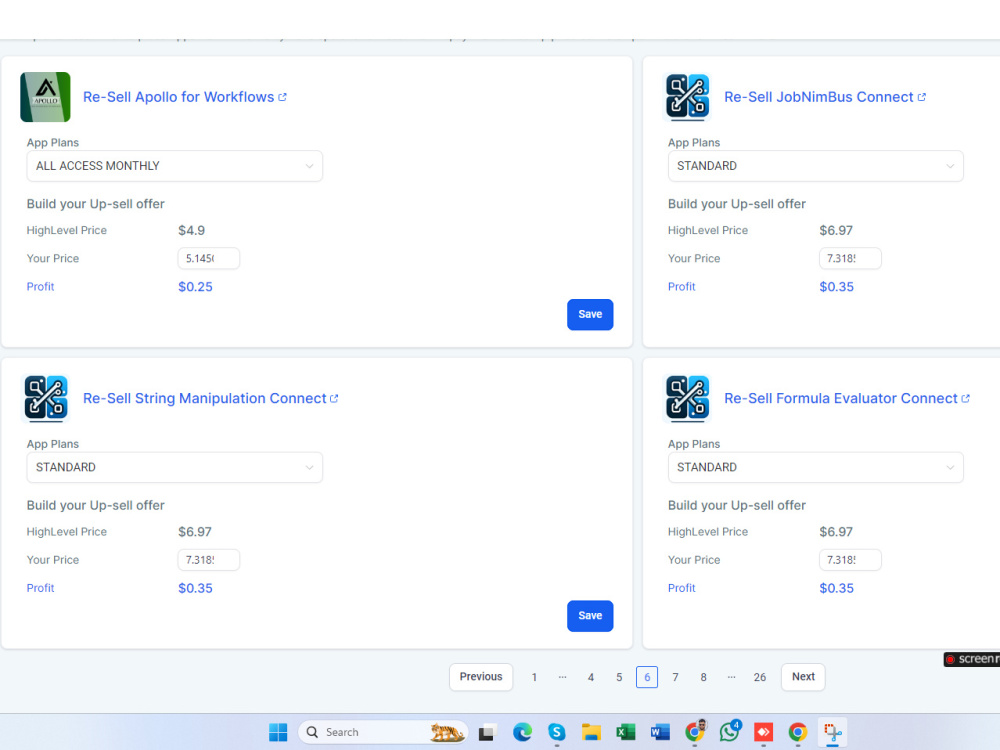The image size is (1000, 750).
Task: Select current page 6 in pagination
Action: (647, 677)
